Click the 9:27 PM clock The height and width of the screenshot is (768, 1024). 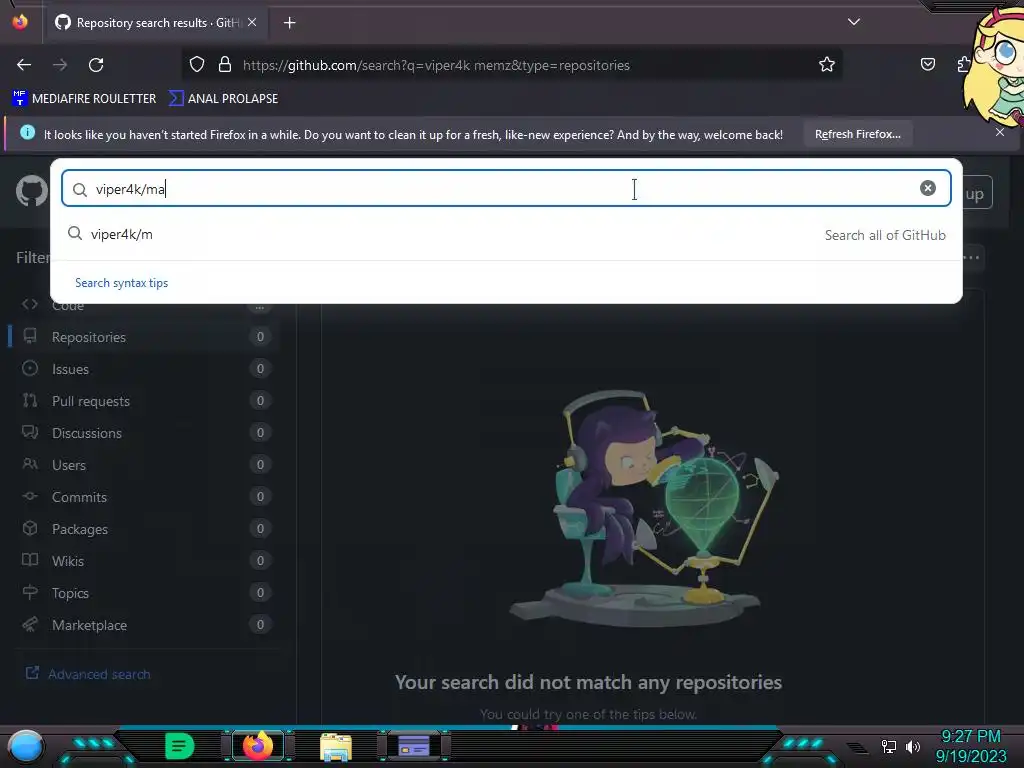pos(970,737)
